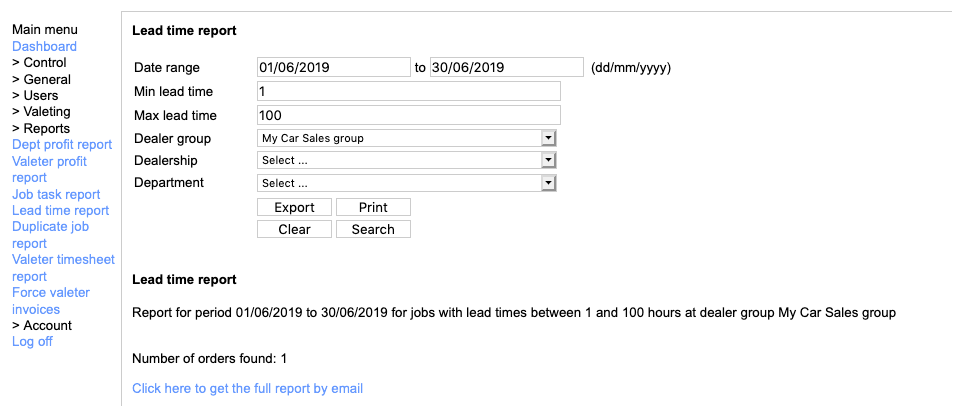Image resolution: width=959 pixels, height=406 pixels.
Task: Click Log off in the sidebar
Action: tap(32, 341)
